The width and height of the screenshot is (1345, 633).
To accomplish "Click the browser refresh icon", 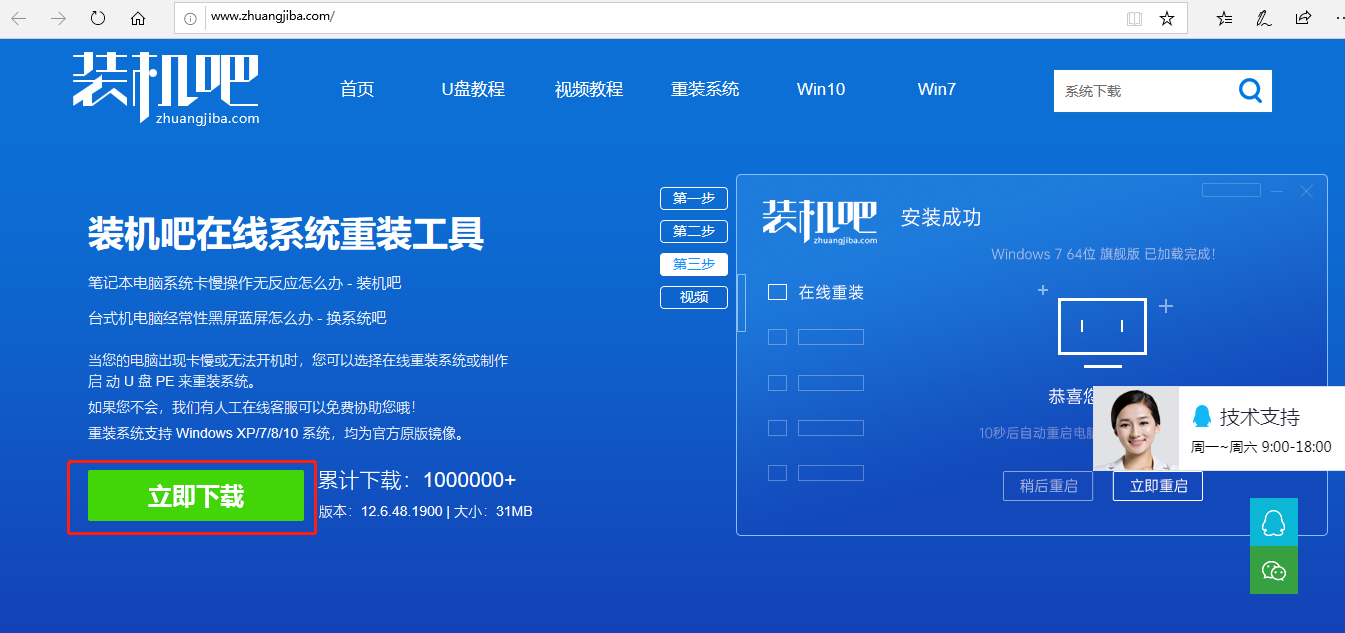I will (98, 18).
